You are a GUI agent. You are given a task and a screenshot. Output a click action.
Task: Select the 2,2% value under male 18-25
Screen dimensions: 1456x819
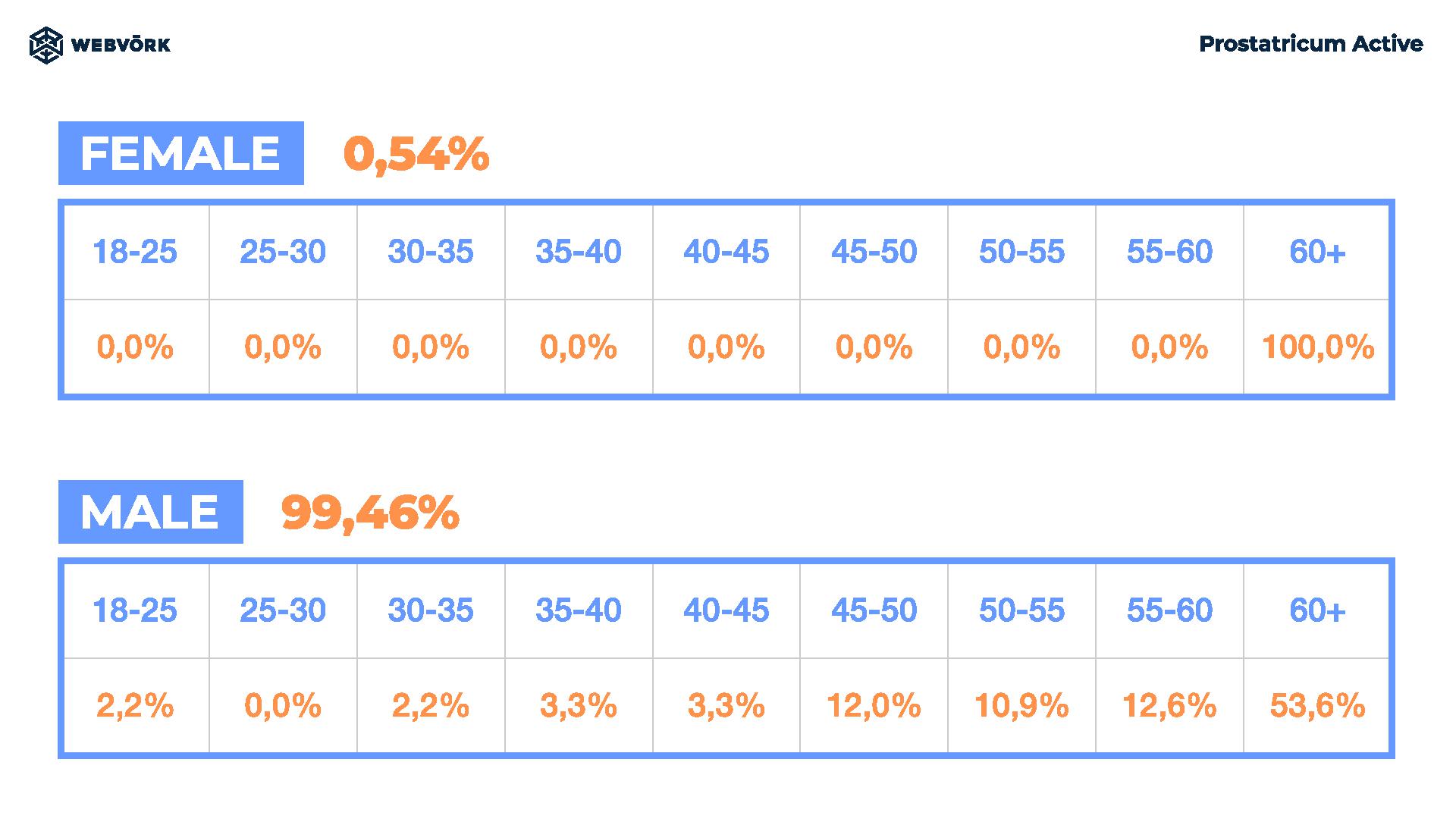point(135,706)
